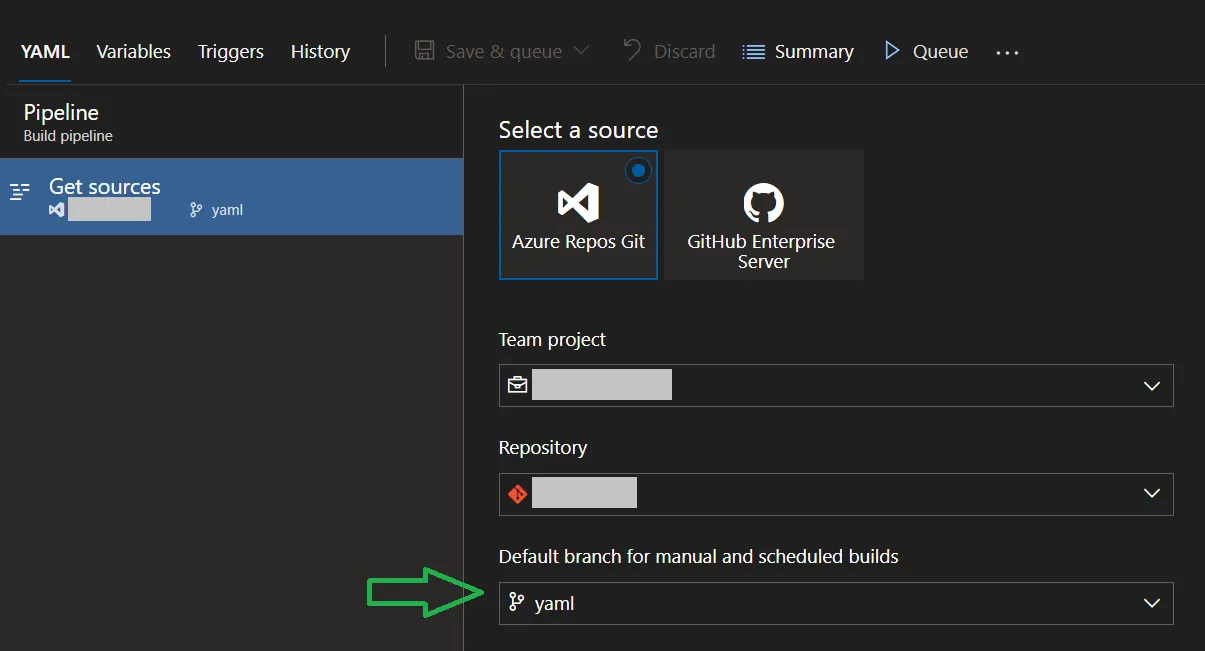Image resolution: width=1205 pixels, height=651 pixels.
Task: Click the GitHub octocat icon
Action: tap(764, 203)
